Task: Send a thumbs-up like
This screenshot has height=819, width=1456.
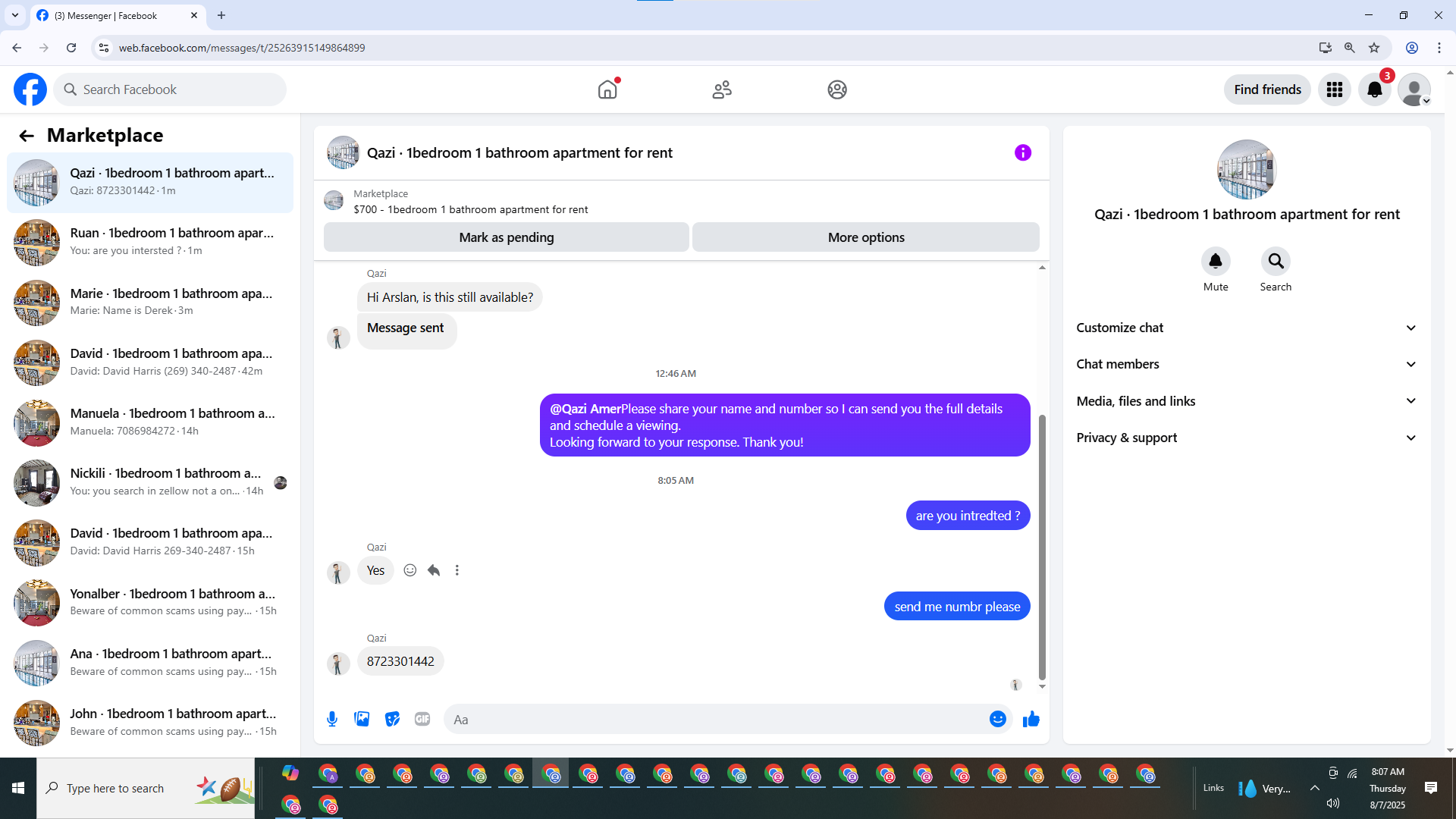Action: pyautogui.click(x=1031, y=720)
